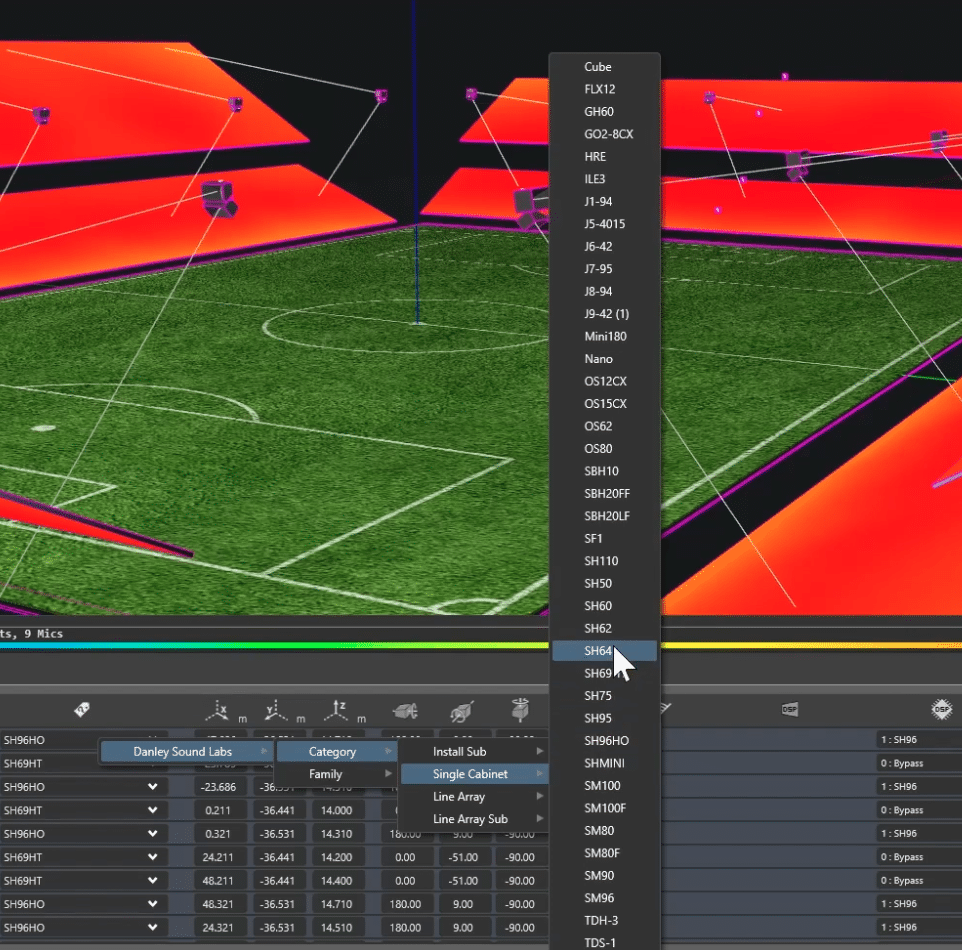
Task: Choose J9-42 (1) from the list
Action: pyautogui.click(x=604, y=314)
